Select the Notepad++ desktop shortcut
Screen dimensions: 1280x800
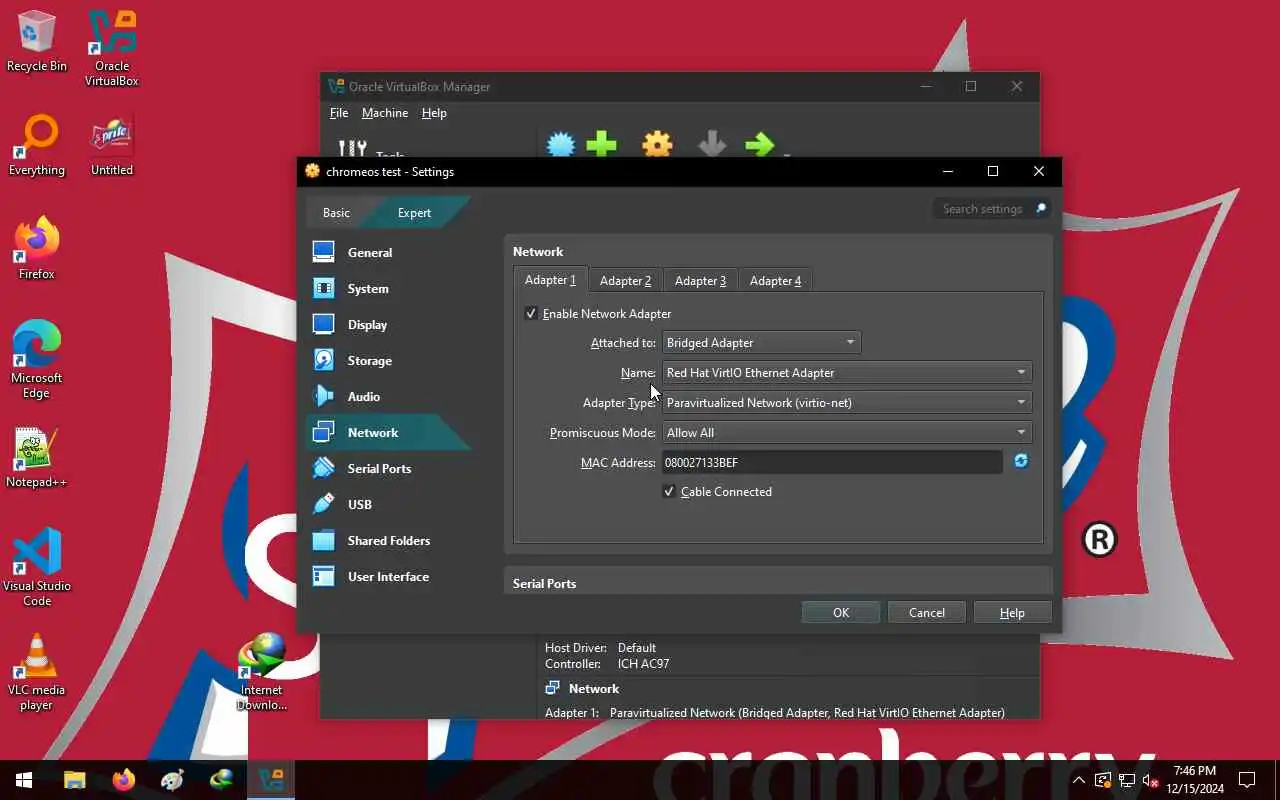tap(37, 457)
